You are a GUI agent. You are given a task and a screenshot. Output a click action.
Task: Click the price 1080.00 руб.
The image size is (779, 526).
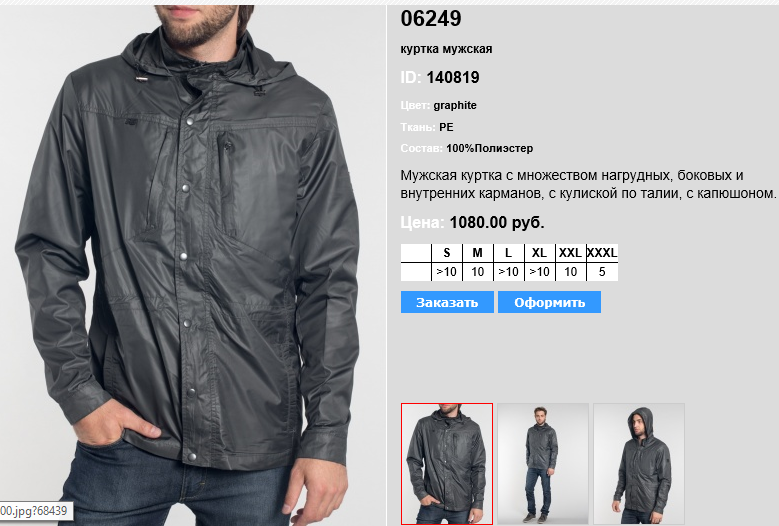(497, 223)
